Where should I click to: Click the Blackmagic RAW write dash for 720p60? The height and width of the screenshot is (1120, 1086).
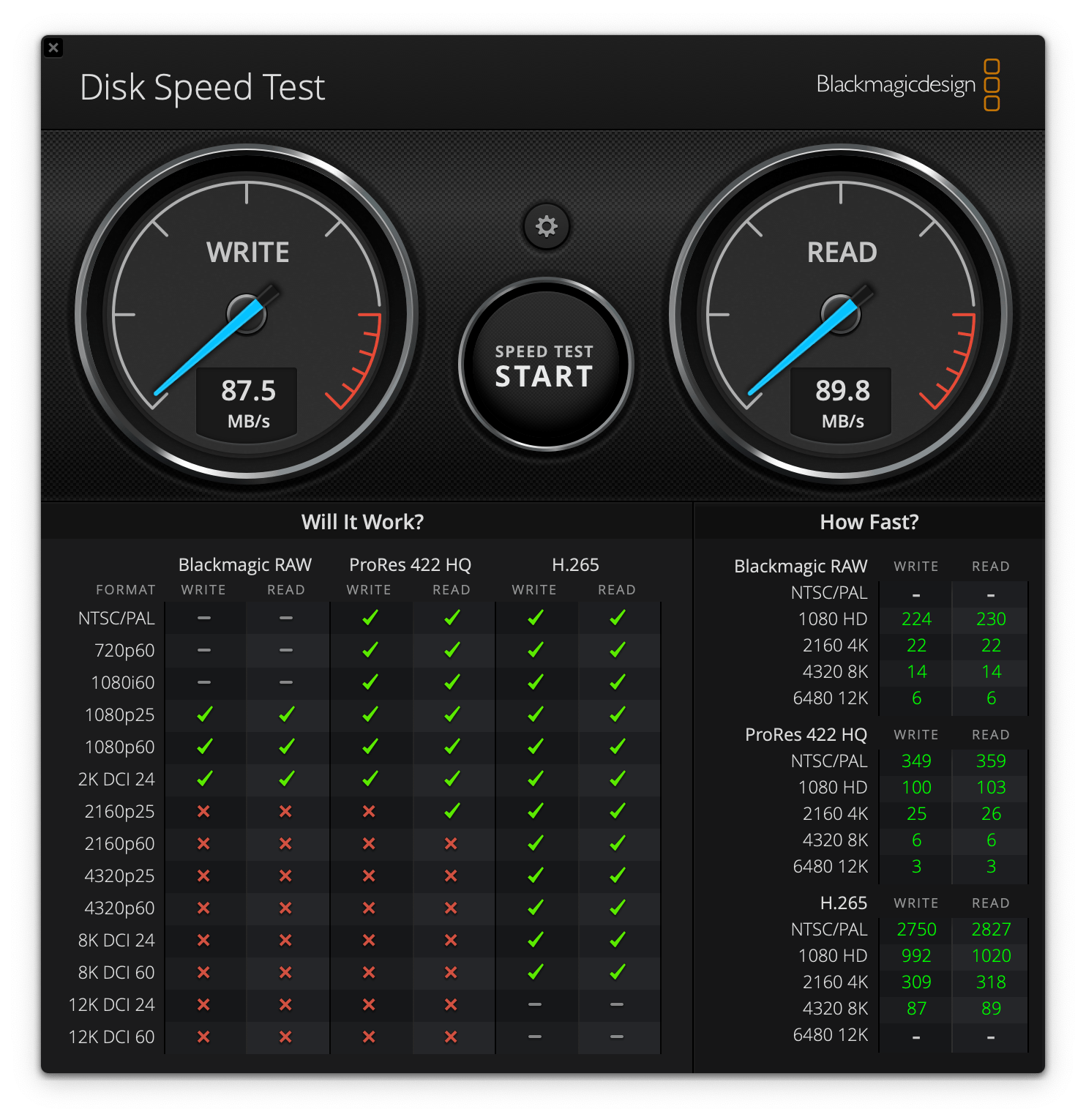pos(204,650)
